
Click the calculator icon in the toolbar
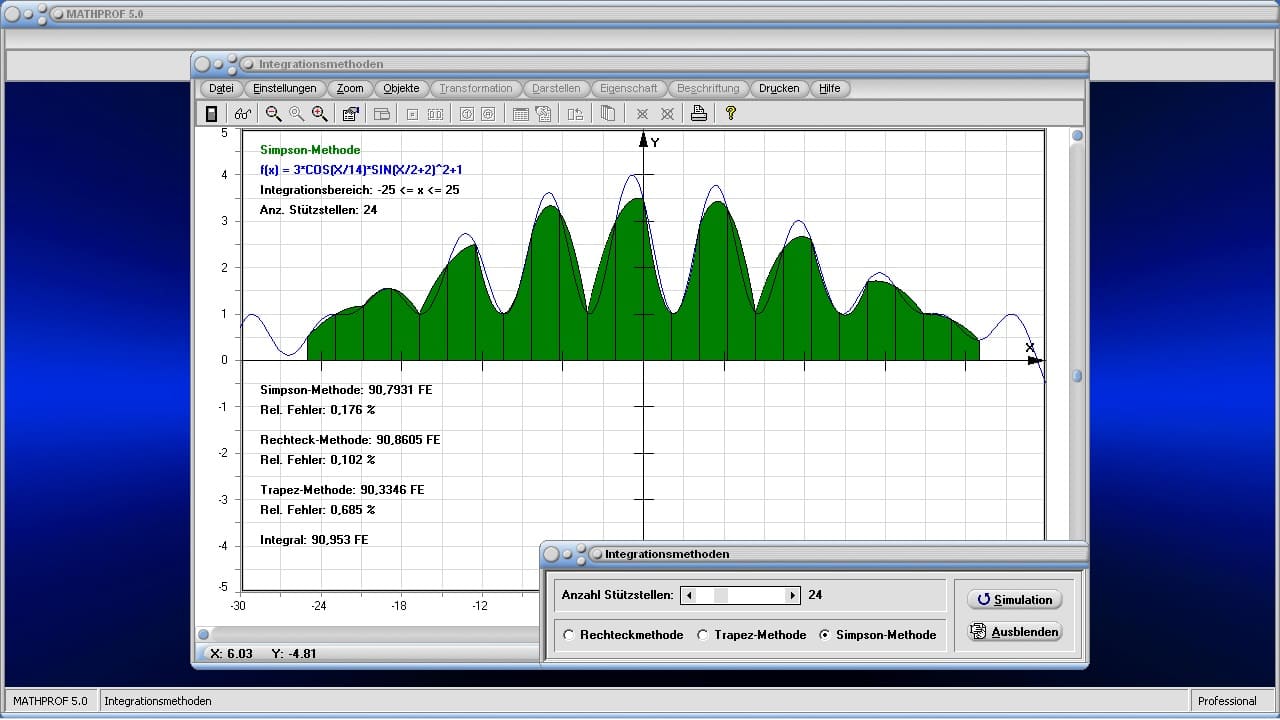[x=211, y=114]
